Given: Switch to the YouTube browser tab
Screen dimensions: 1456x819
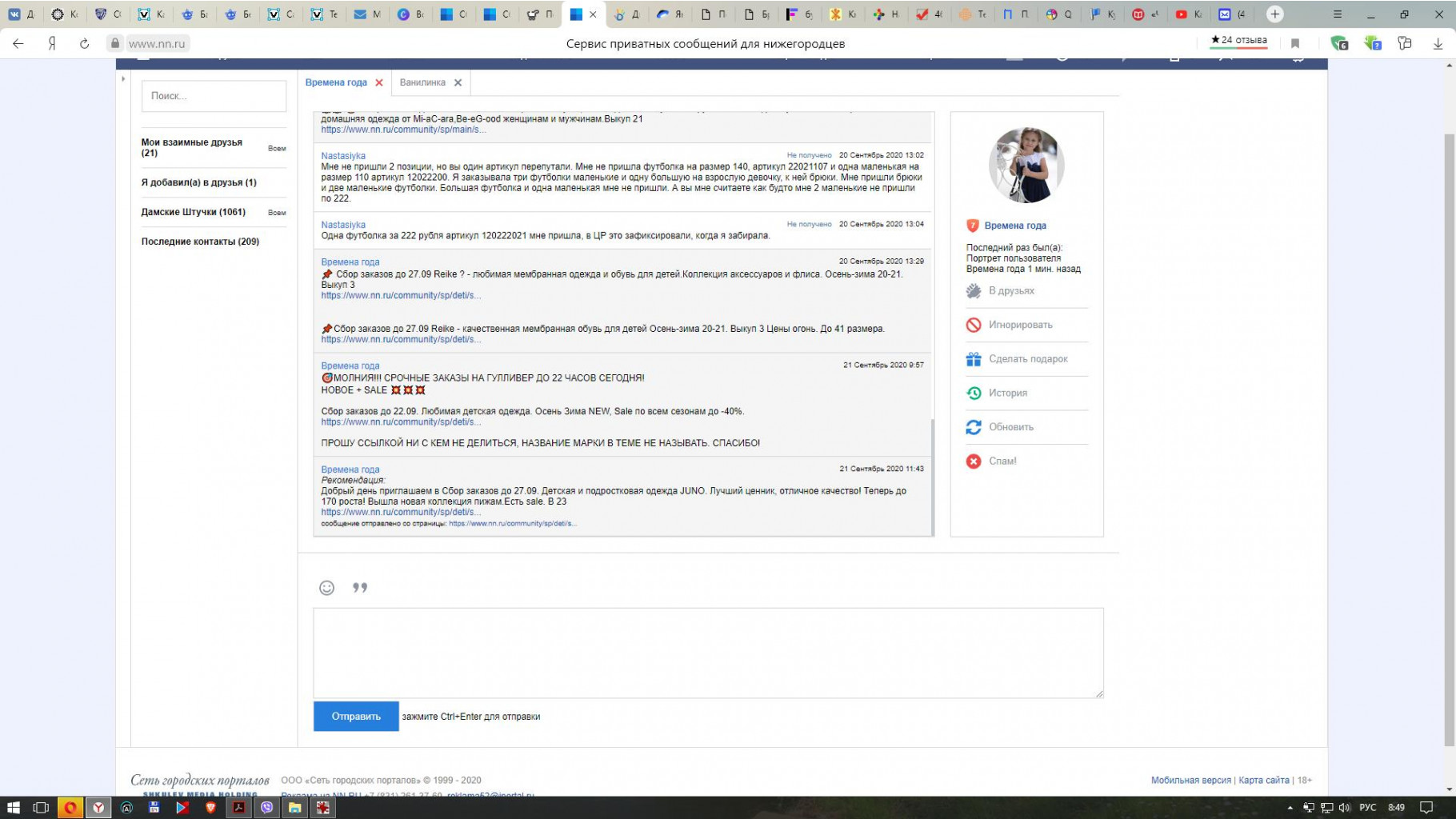Looking at the screenshot, I should pos(1189,14).
